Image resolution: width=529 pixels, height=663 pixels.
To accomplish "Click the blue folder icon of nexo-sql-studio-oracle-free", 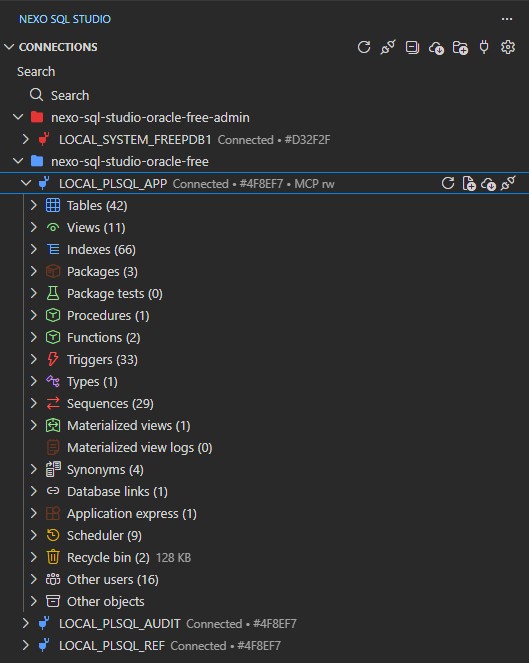I will click(x=37, y=161).
